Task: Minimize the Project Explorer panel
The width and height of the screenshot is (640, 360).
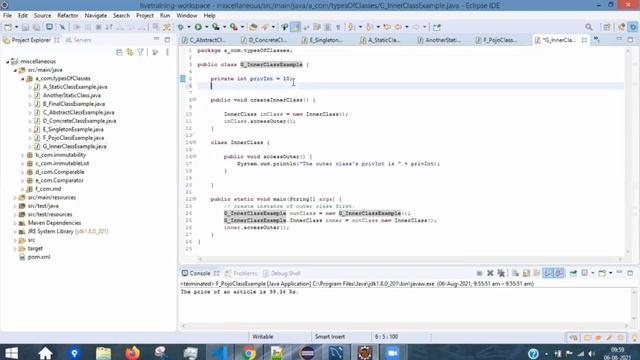Action: click(156, 39)
